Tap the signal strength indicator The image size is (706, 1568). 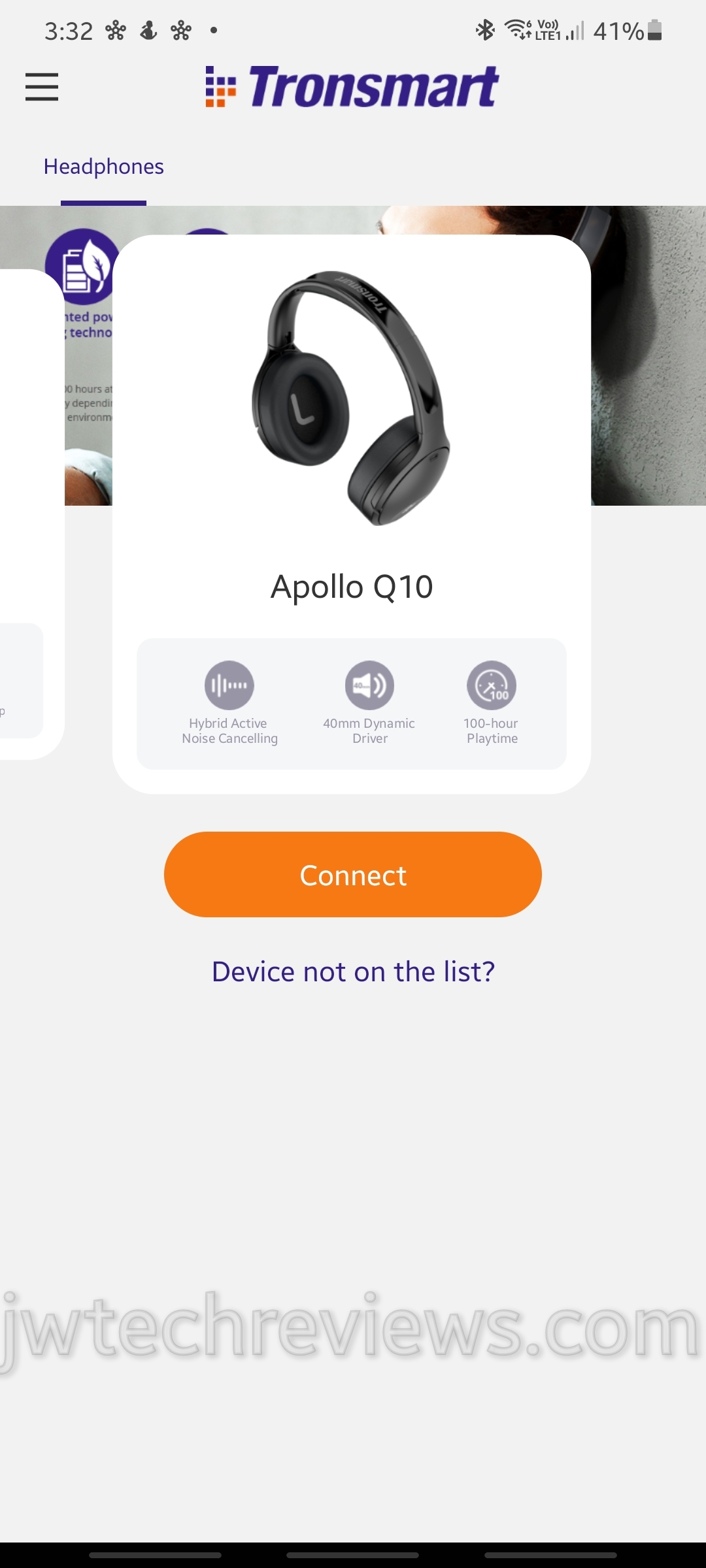coord(575,30)
